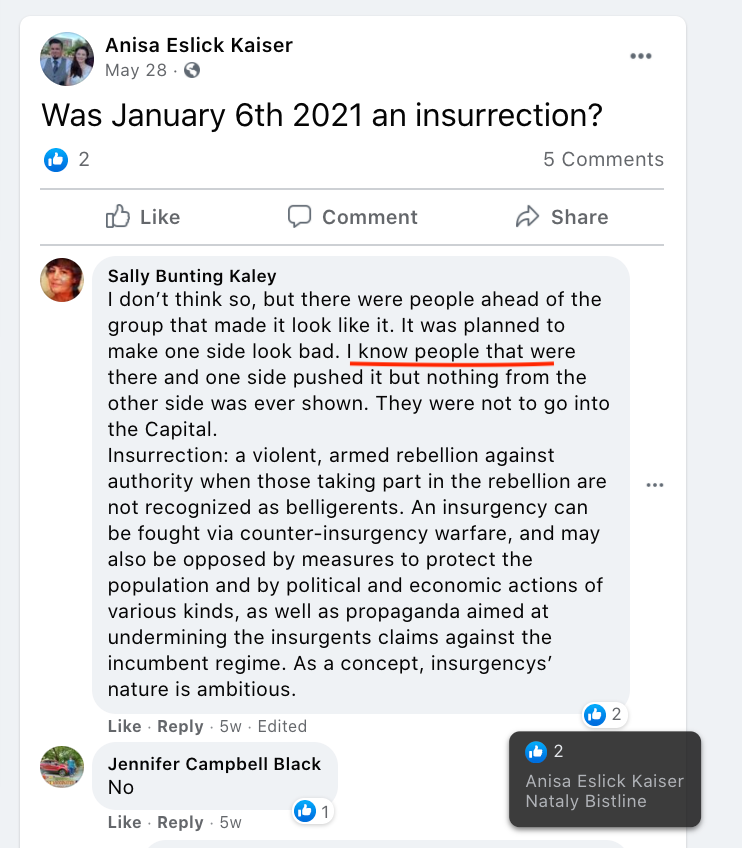This screenshot has width=742, height=848.
Task: Open Jennifer Campbell Black's avatar
Action: 62,767
